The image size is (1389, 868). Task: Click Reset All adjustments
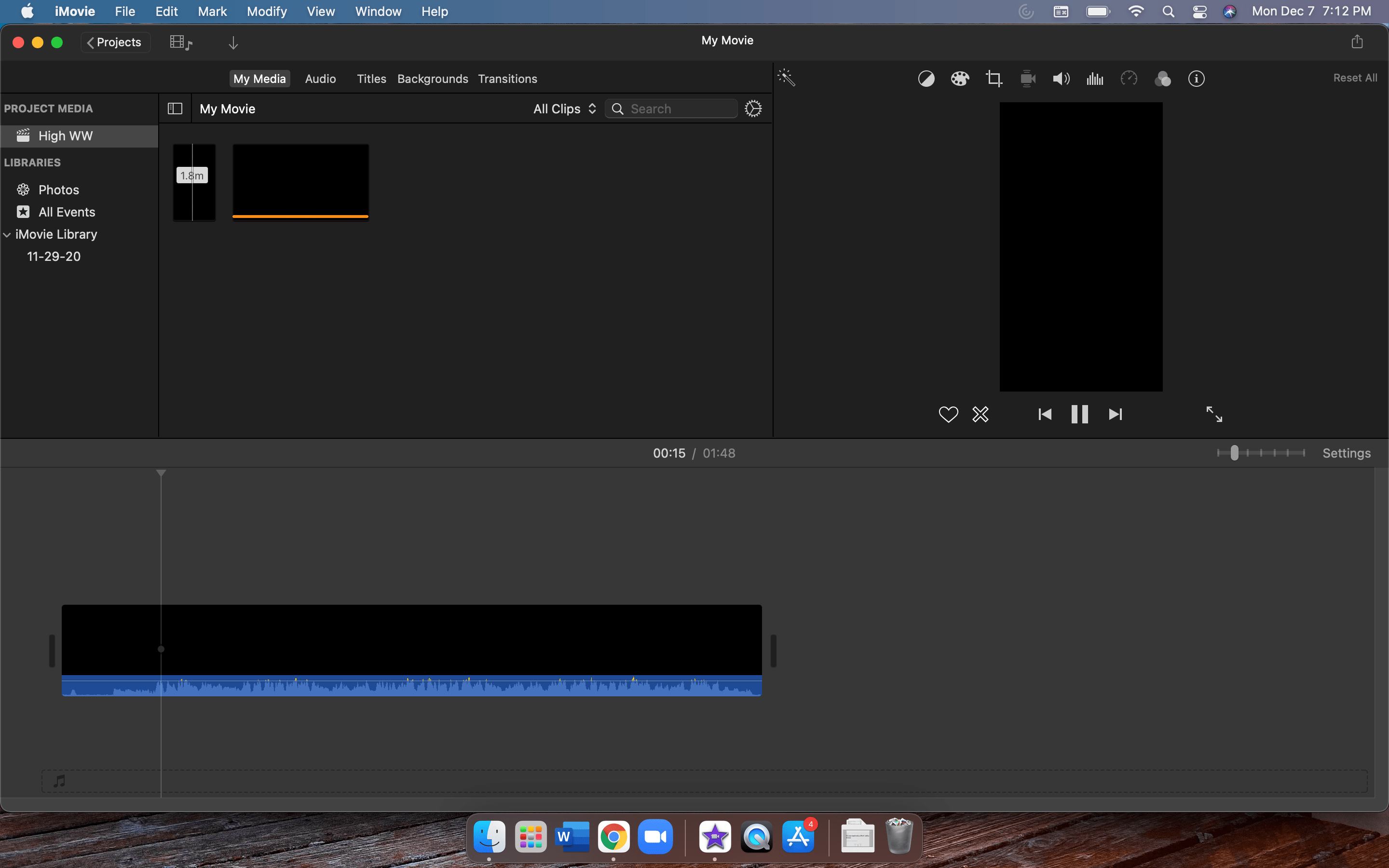[1355, 78]
